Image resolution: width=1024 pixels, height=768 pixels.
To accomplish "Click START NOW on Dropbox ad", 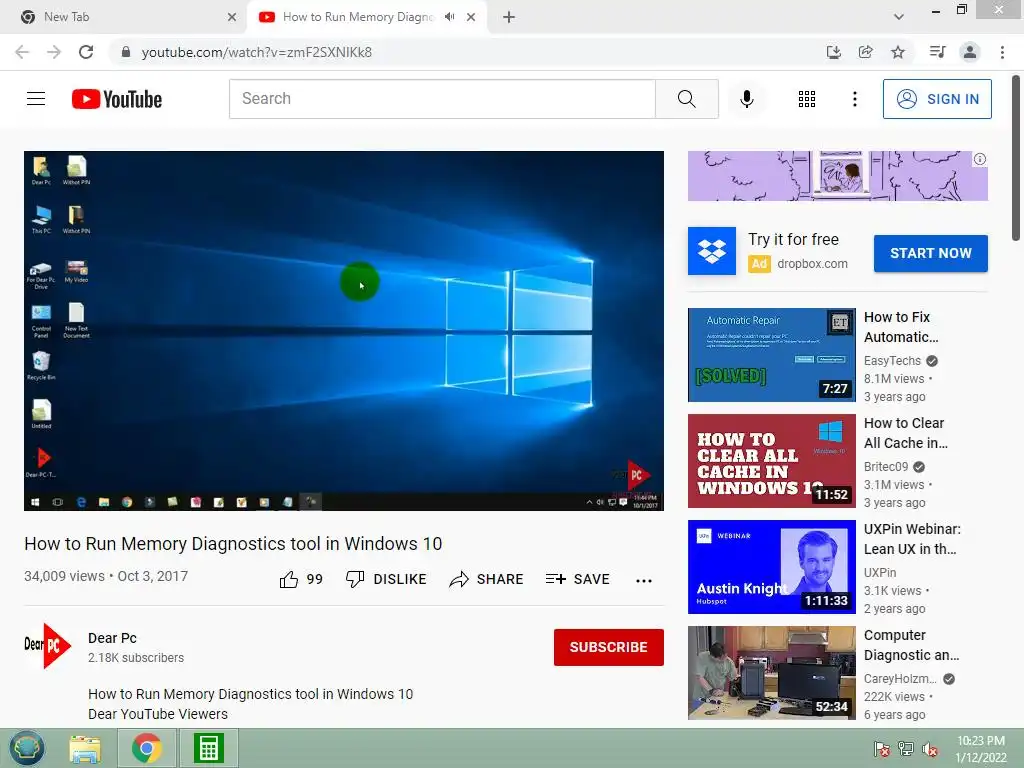I will [x=931, y=253].
